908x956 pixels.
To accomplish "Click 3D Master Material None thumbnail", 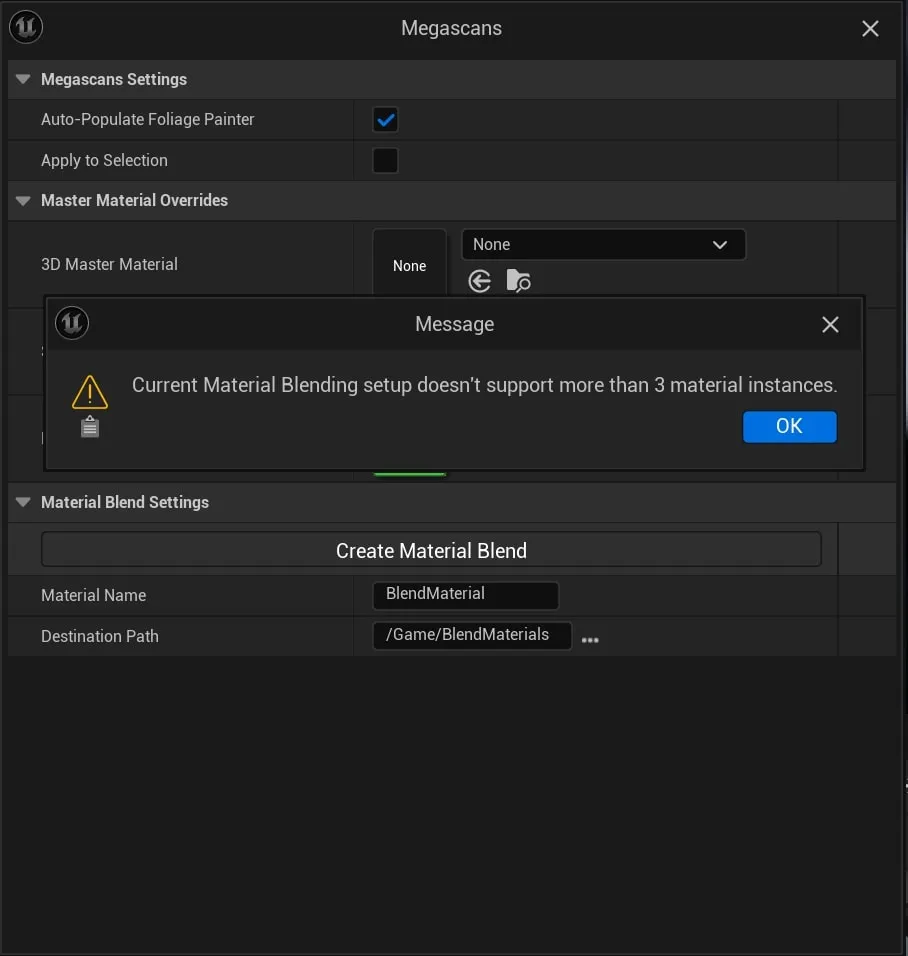I will pos(409,263).
